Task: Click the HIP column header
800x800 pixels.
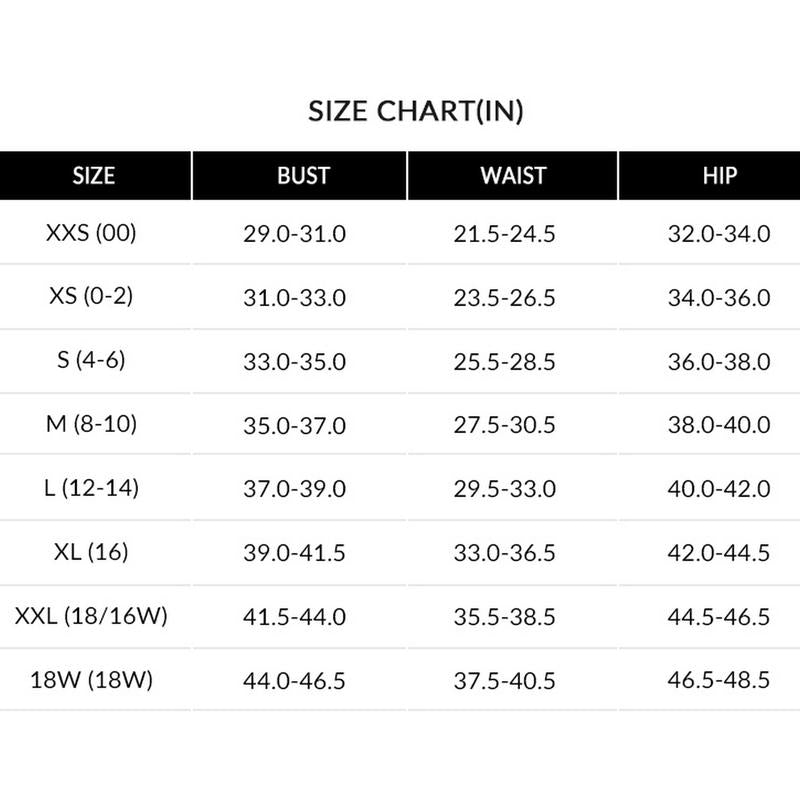Action: (719, 176)
